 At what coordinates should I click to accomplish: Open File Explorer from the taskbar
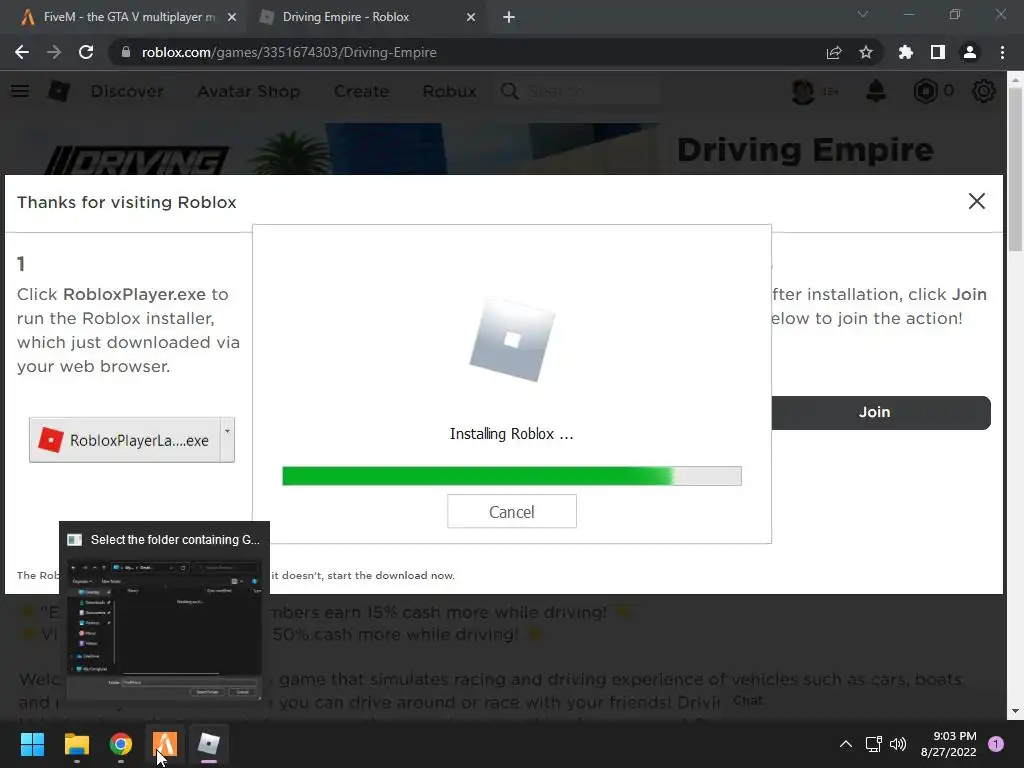[76, 744]
